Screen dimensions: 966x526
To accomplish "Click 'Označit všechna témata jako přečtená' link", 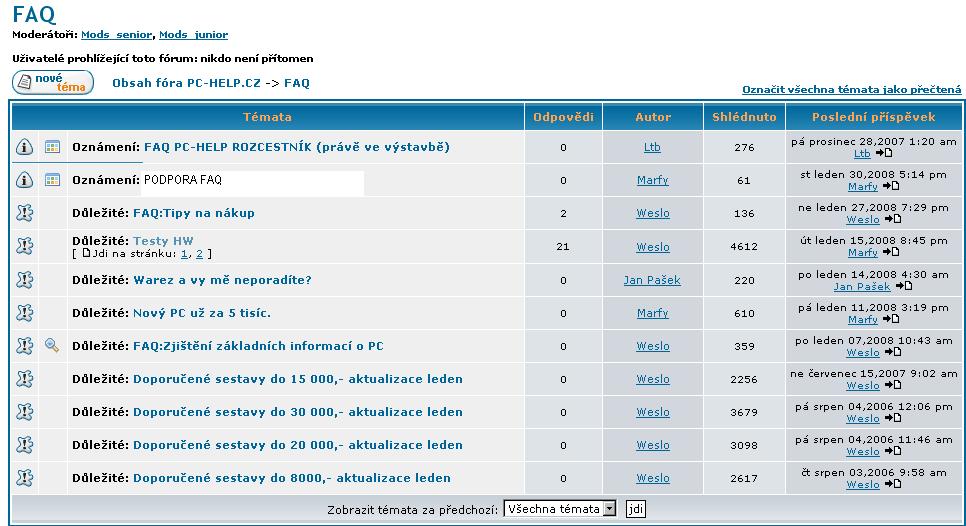I will [x=851, y=90].
